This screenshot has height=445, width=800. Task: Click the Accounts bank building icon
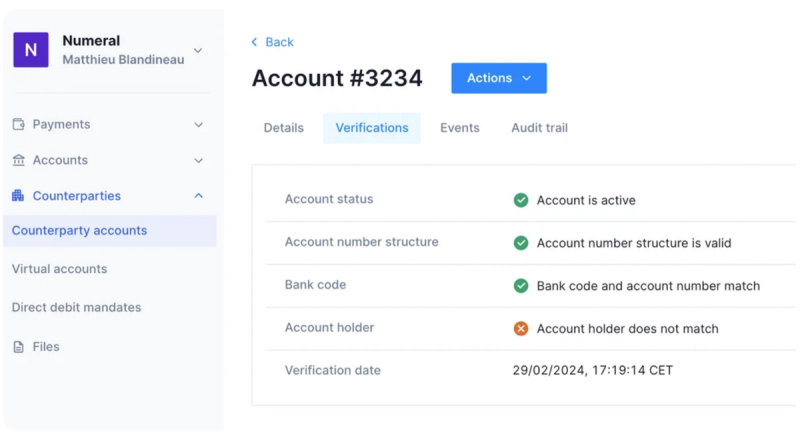18,160
